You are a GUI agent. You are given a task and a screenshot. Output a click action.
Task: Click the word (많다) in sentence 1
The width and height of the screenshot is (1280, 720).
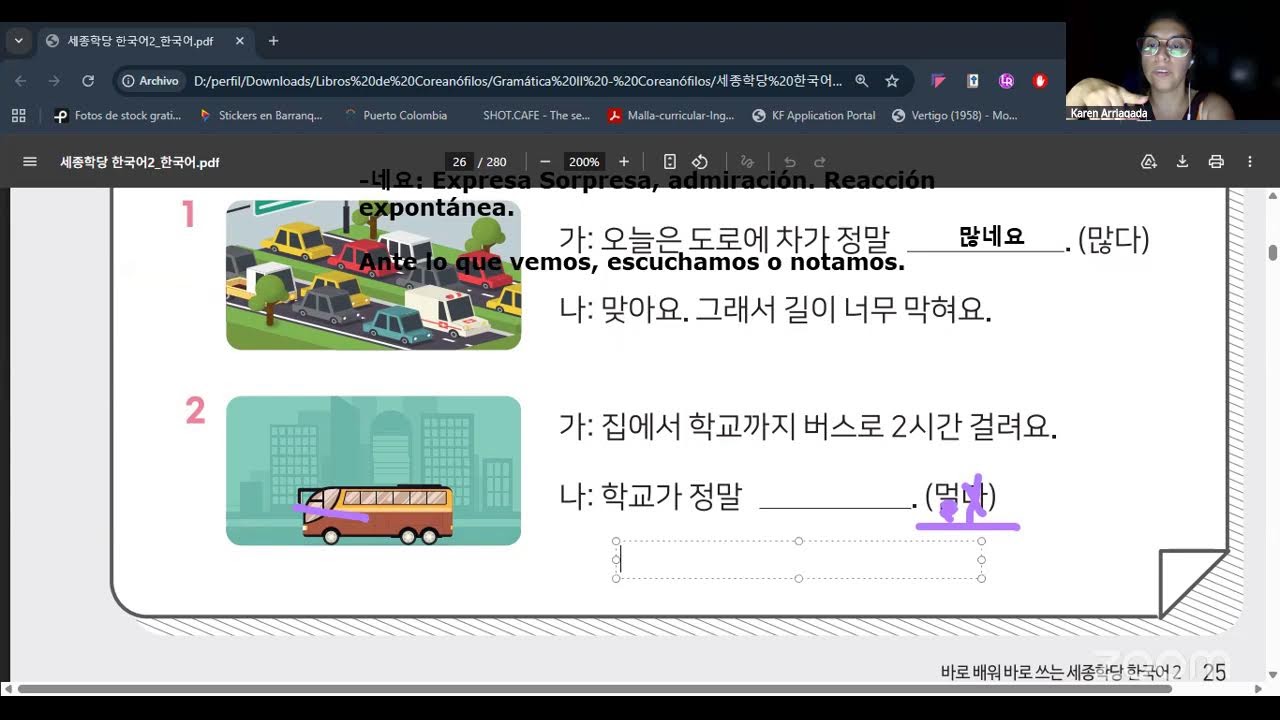1114,240
